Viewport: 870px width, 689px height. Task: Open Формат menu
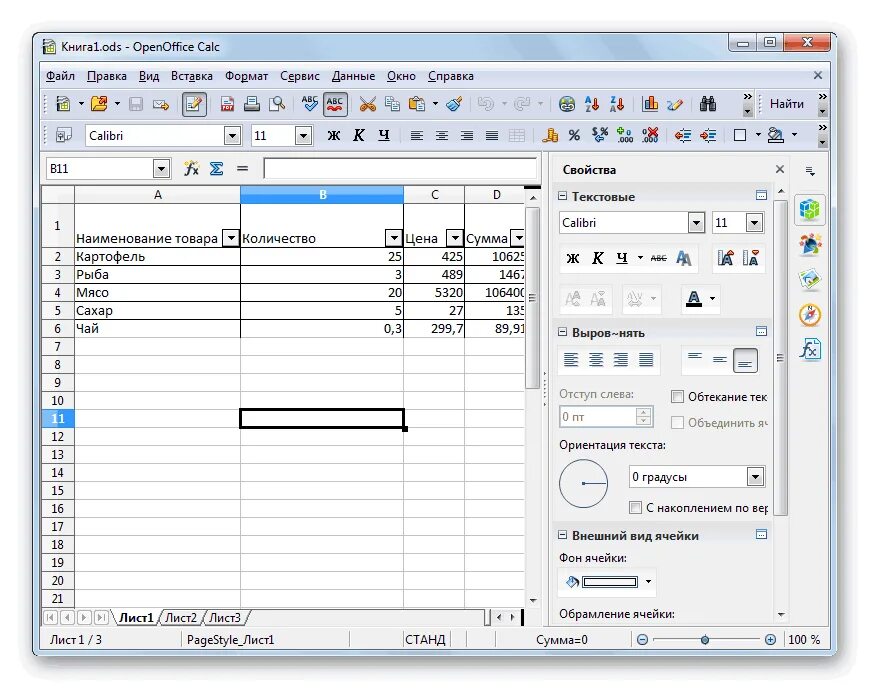click(x=246, y=76)
